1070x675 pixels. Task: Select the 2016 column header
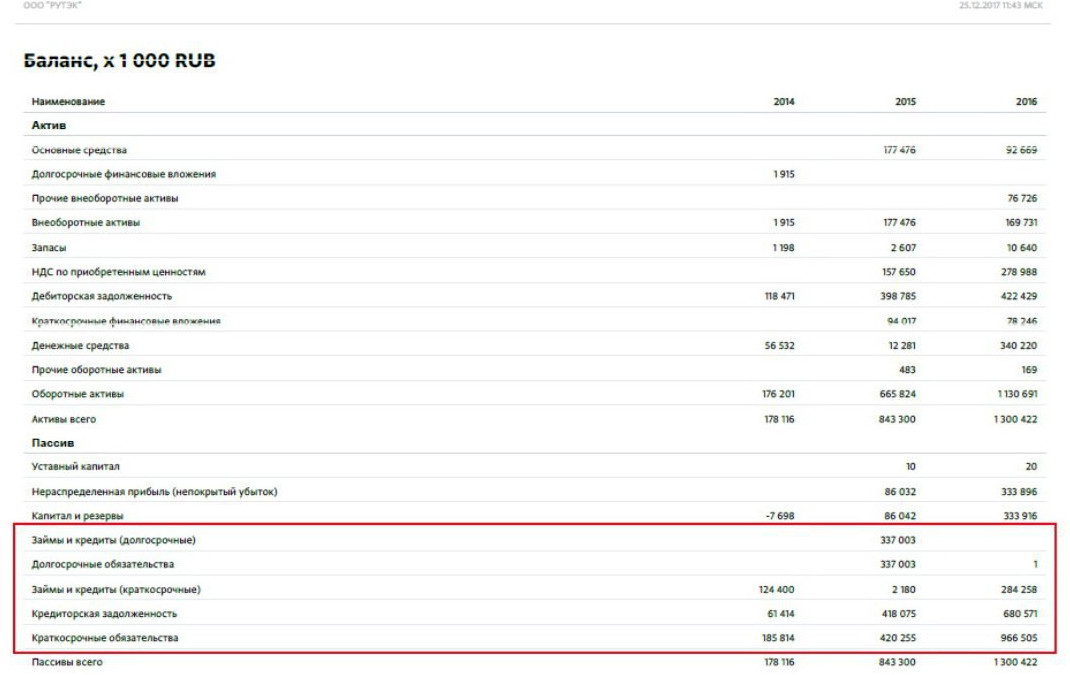click(x=1026, y=102)
